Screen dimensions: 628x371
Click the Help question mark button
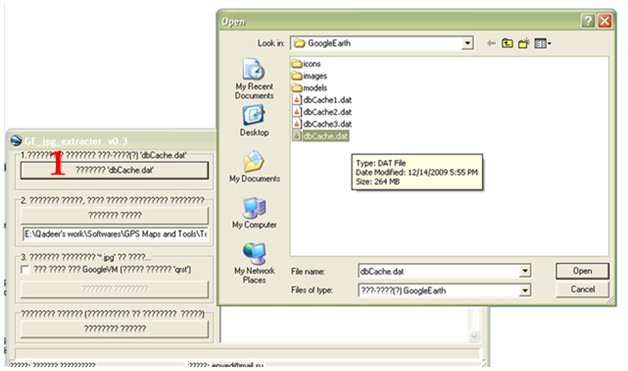[588, 21]
